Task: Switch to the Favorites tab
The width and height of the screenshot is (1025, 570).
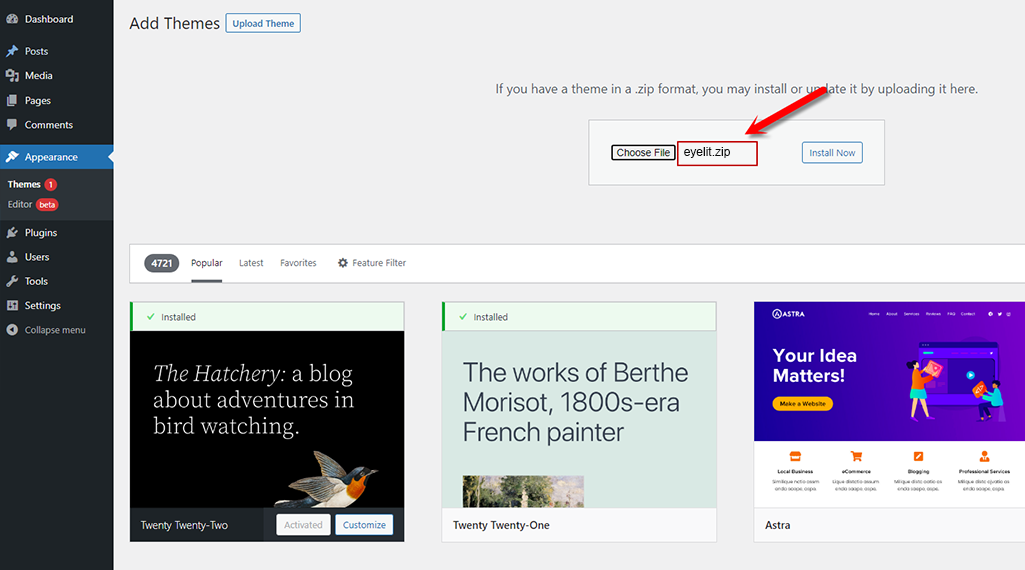Action: tap(298, 263)
